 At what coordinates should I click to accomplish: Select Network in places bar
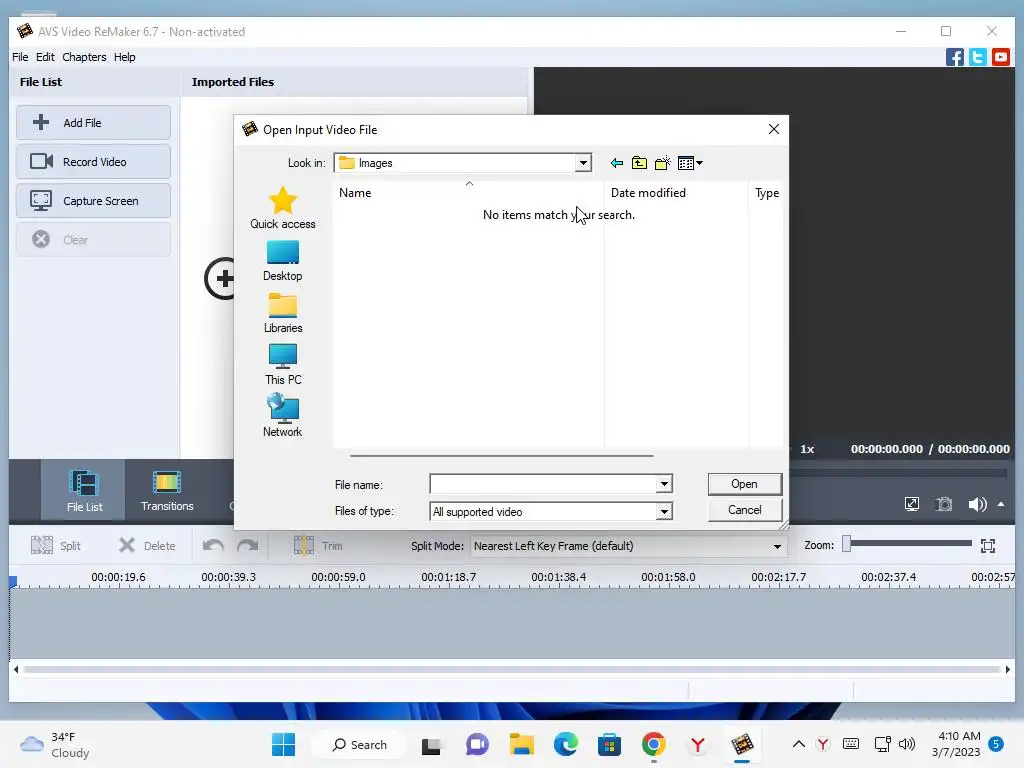(283, 417)
